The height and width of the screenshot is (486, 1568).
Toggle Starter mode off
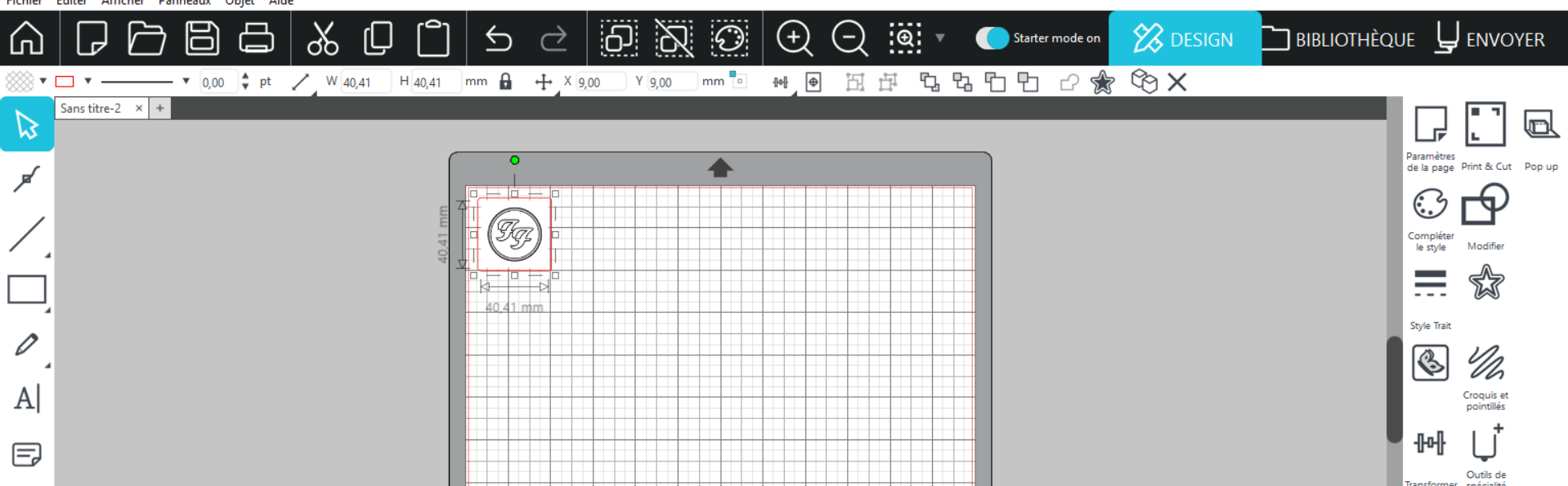(x=992, y=38)
